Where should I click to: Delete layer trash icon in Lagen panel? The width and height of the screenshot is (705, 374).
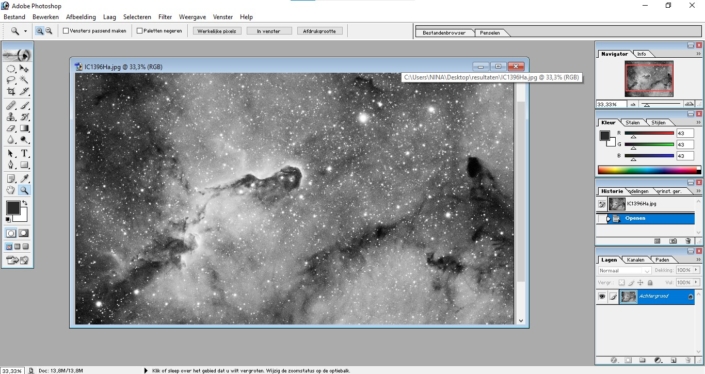click(x=688, y=360)
